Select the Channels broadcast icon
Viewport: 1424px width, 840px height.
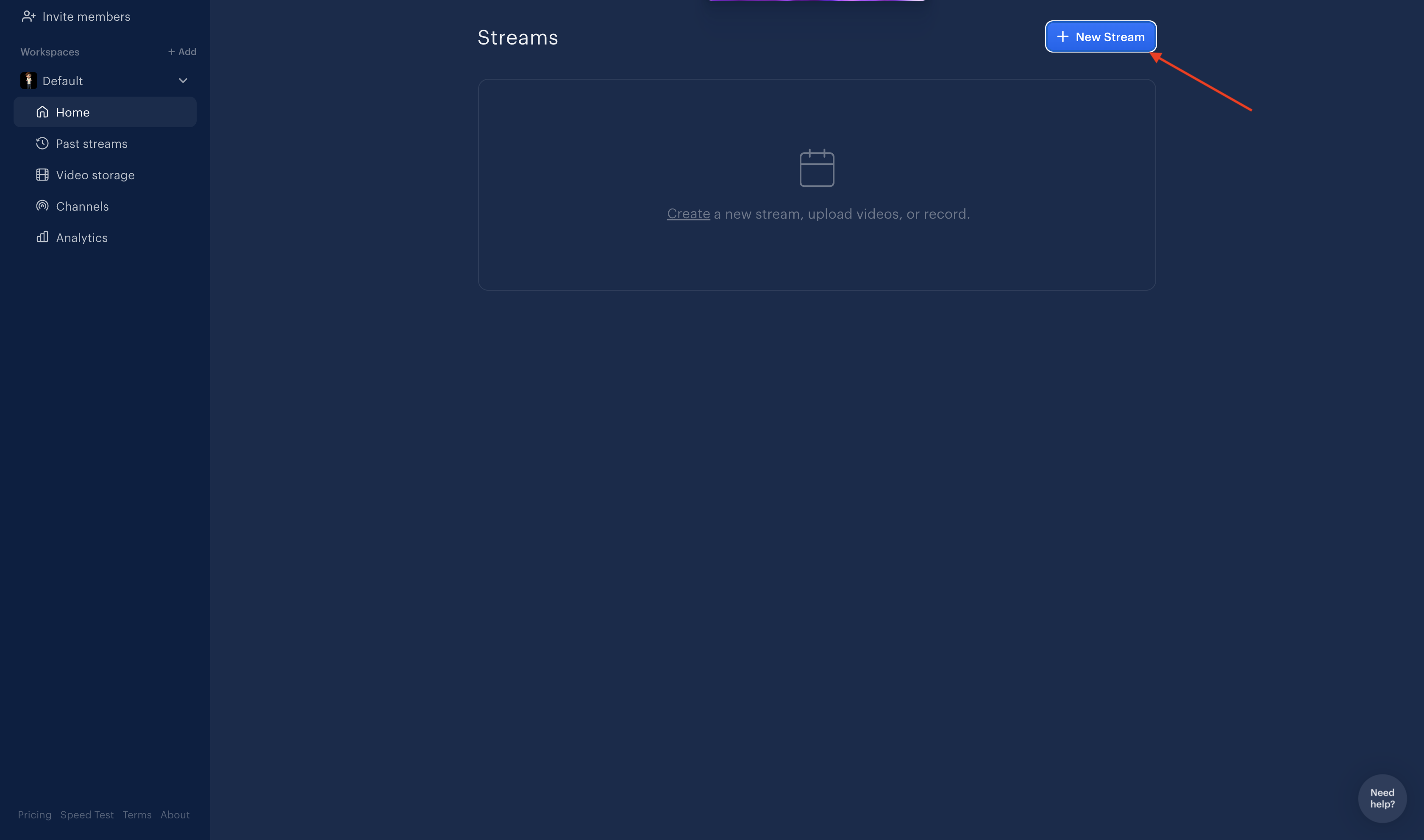click(42, 206)
